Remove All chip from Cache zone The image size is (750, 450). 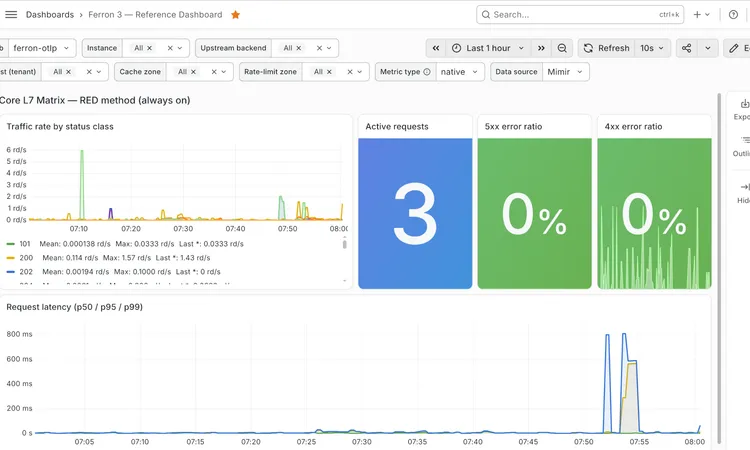tap(193, 72)
